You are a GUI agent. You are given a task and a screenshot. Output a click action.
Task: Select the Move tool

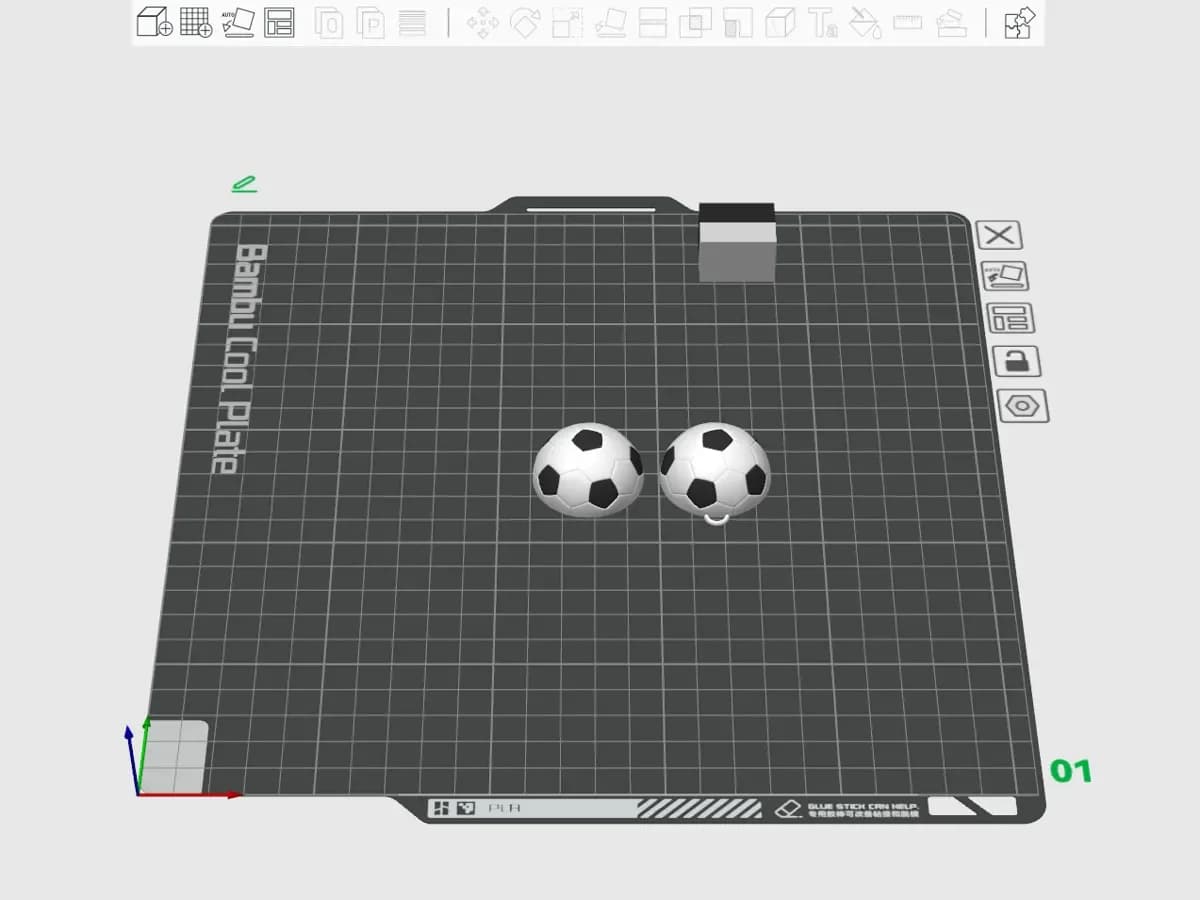click(483, 22)
